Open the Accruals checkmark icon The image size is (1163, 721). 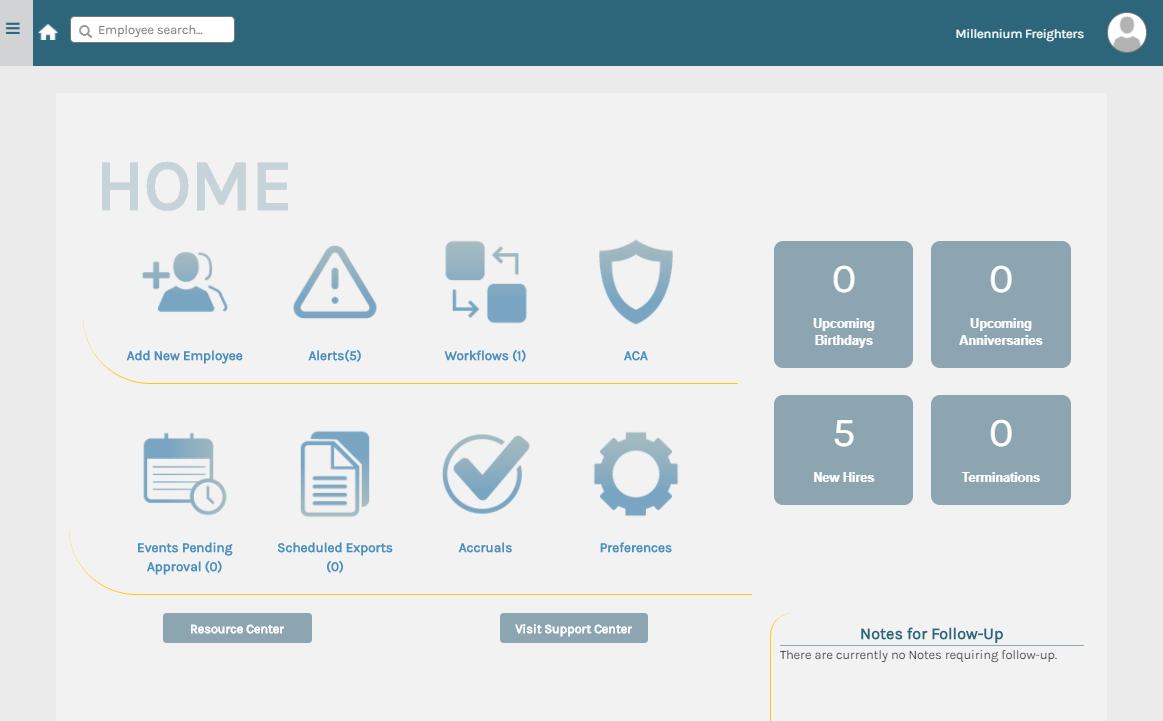pyautogui.click(x=485, y=473)
